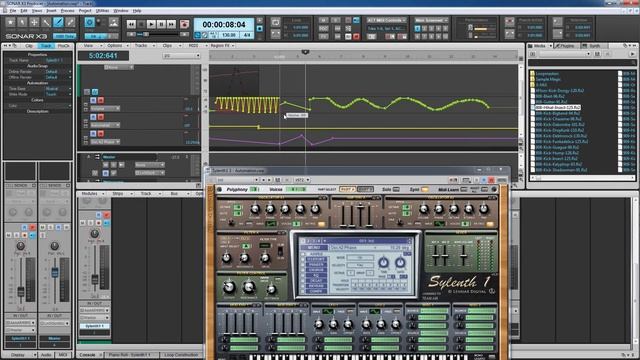
Task: Select the highlighted Draw pencil tool
Action: pos(58,22)
